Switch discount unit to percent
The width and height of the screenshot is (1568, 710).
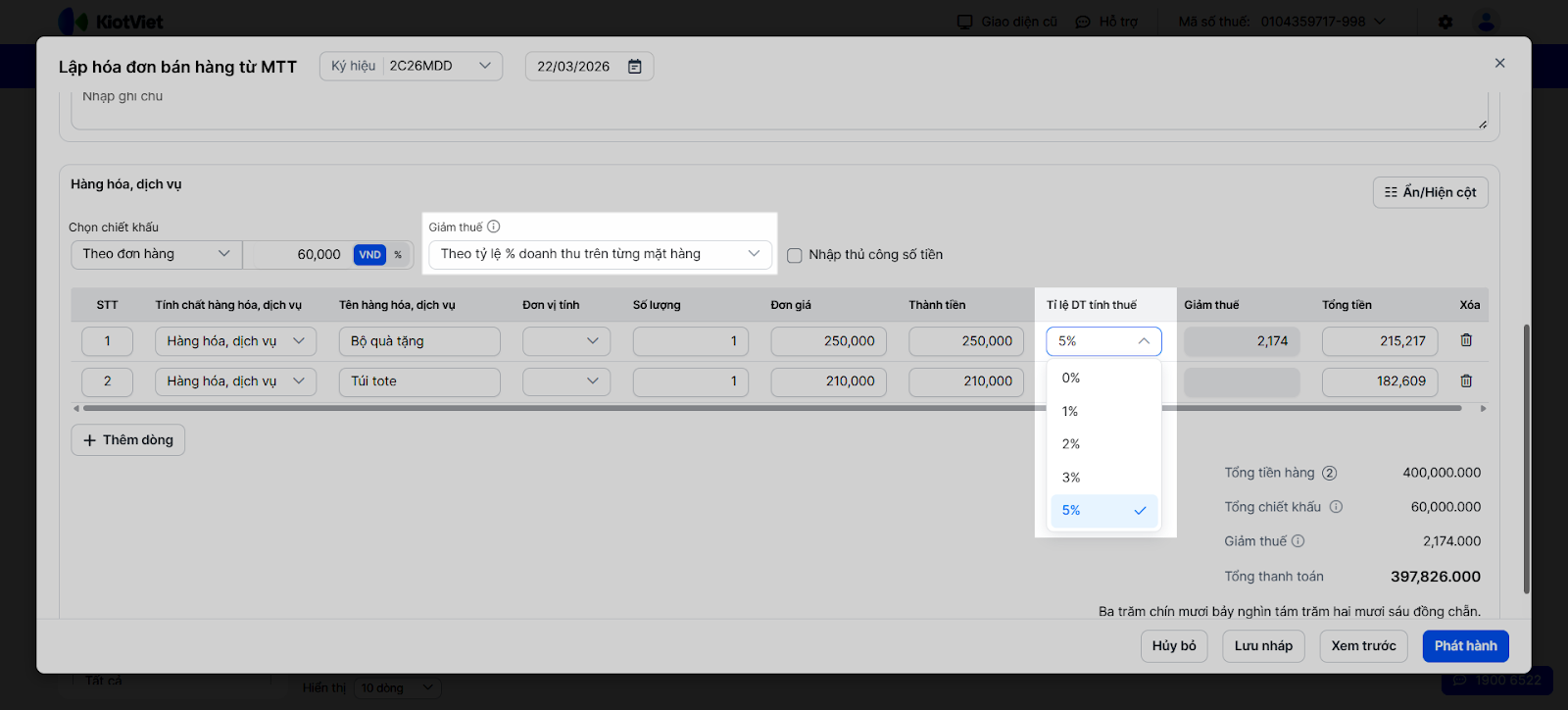coord(398,255)
